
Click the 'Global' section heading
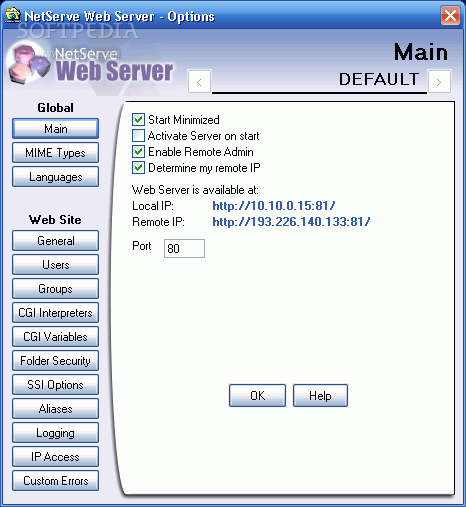point(55,108)
